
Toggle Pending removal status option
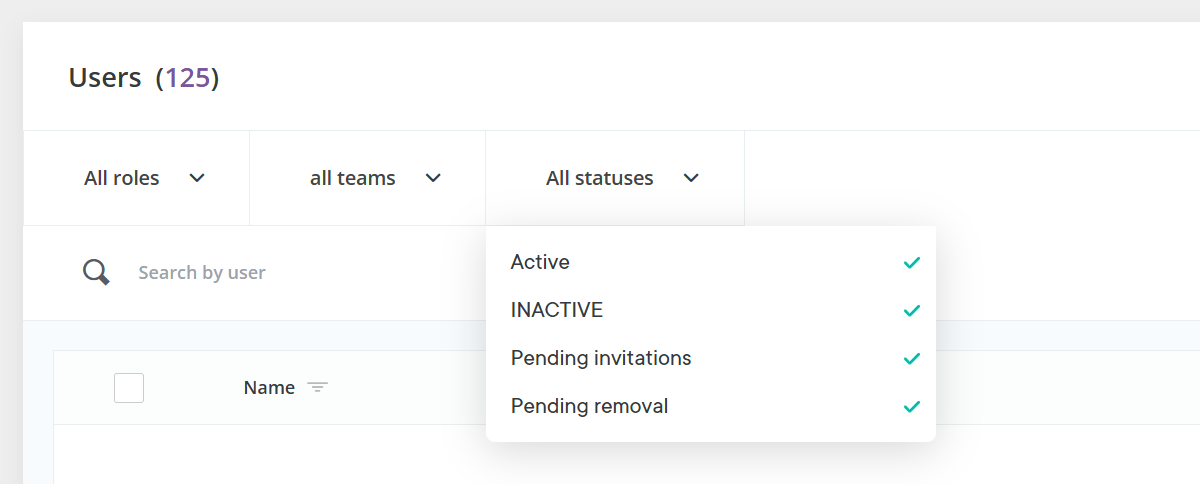[x=589, y=406]
